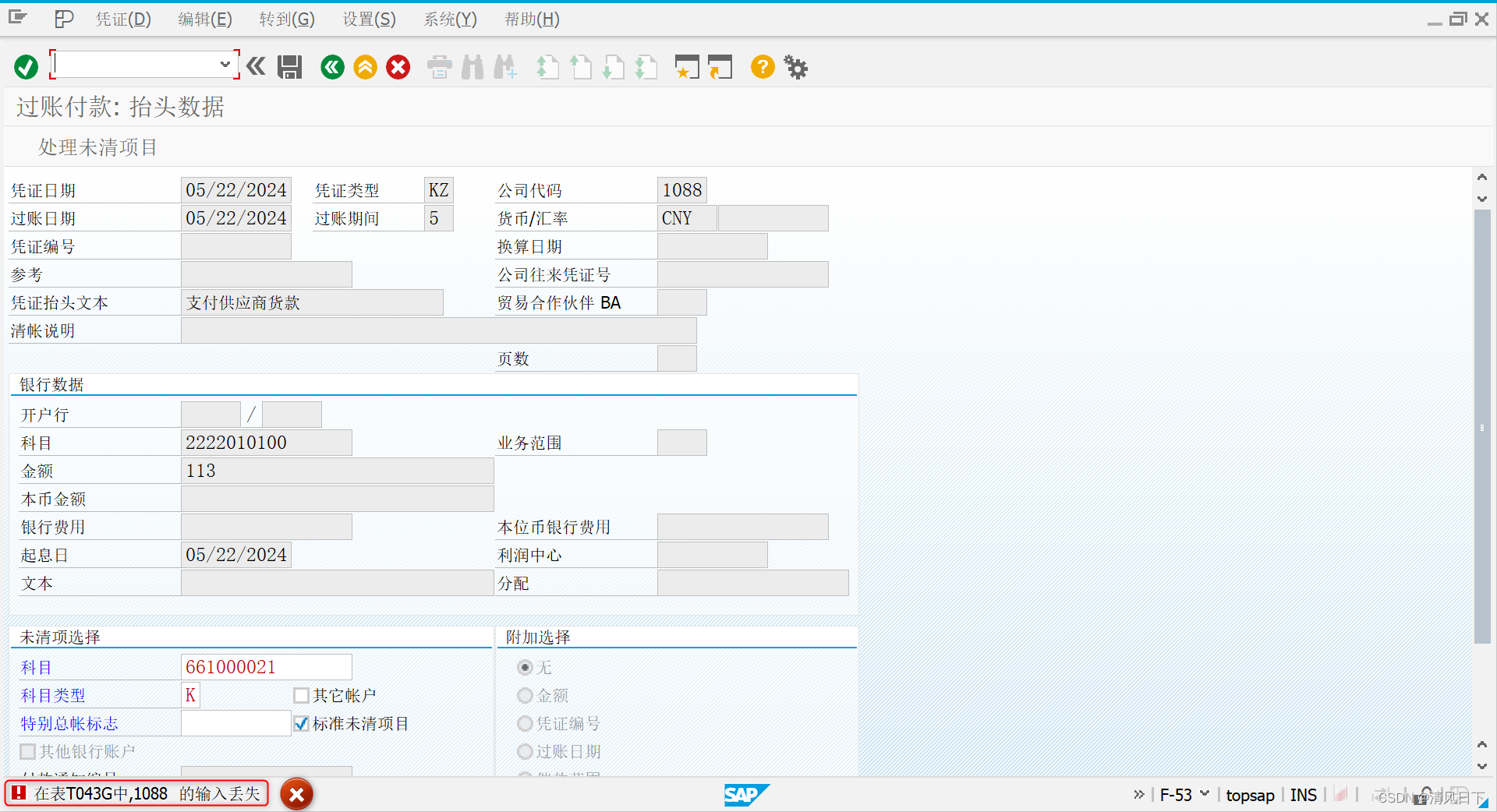1497x812 pixels.
Task: Dismiss the T043G error message with red X button
Action: pyautogui.click(x=296, y=794)
